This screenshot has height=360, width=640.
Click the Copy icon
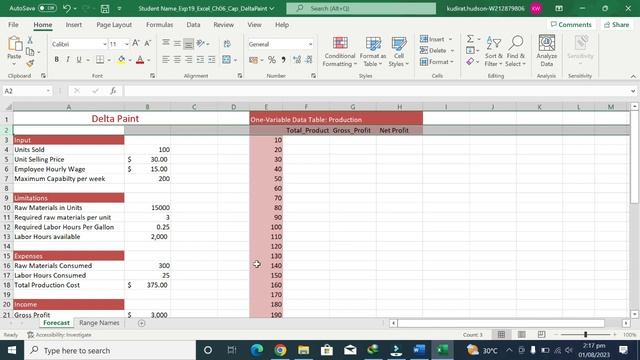30,52
